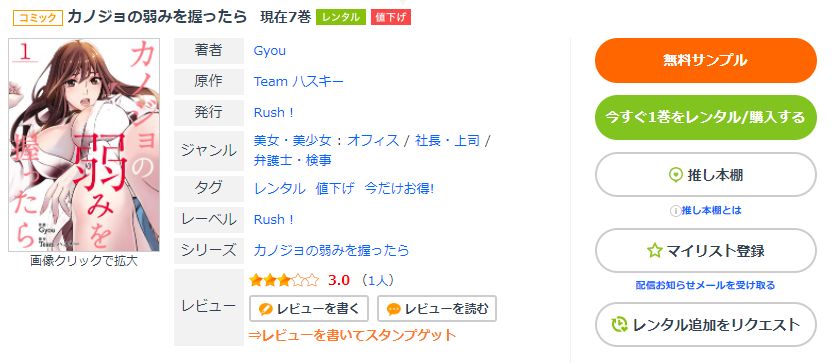Enlarge the manga cover thumbnail
Viewport: 840px width, 363px height.
84,145
